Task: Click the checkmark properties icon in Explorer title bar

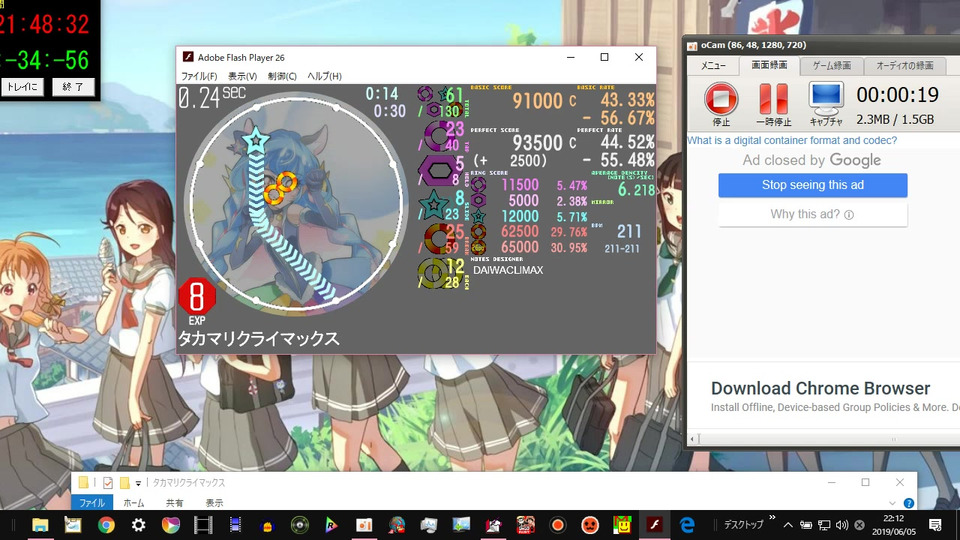Action: click(108, 483)
